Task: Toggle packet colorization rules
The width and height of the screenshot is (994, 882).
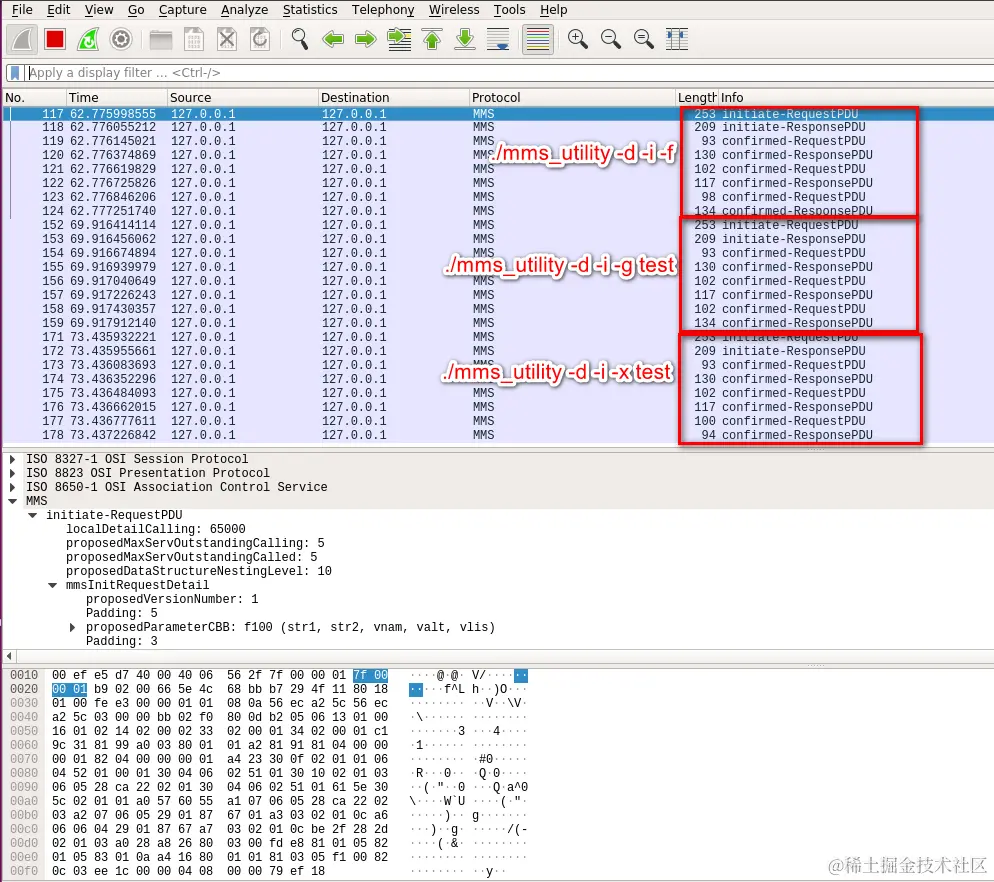Action: (538, 39)
